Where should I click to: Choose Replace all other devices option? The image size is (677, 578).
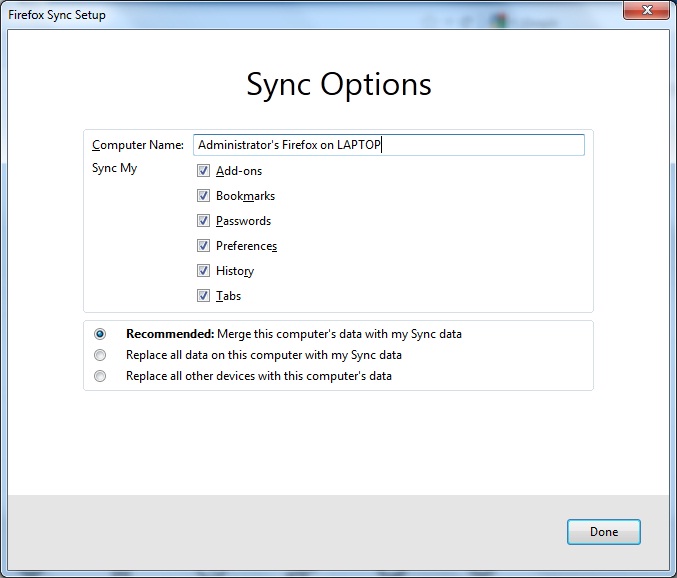click(100, 376)
